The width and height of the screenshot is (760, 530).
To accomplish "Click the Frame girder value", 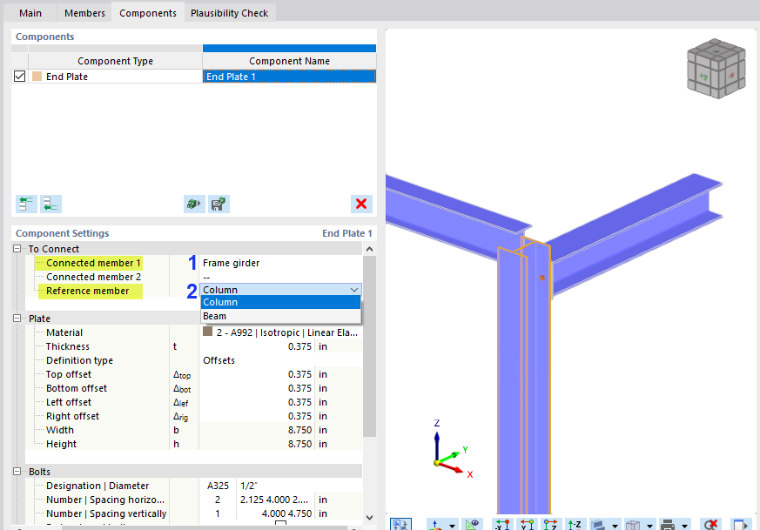I will (231, 263).
